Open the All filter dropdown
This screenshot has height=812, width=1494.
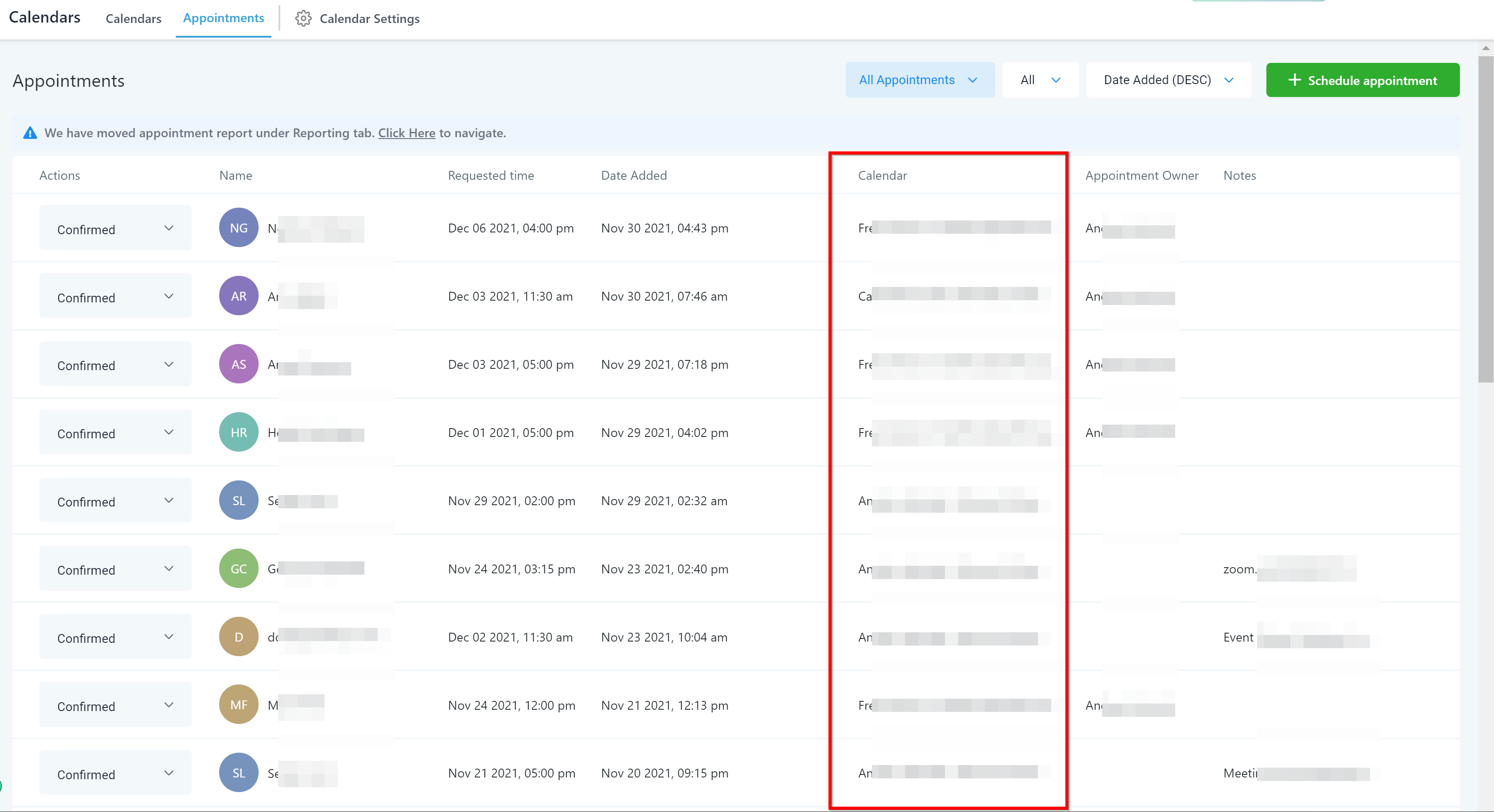point(1040,80)
